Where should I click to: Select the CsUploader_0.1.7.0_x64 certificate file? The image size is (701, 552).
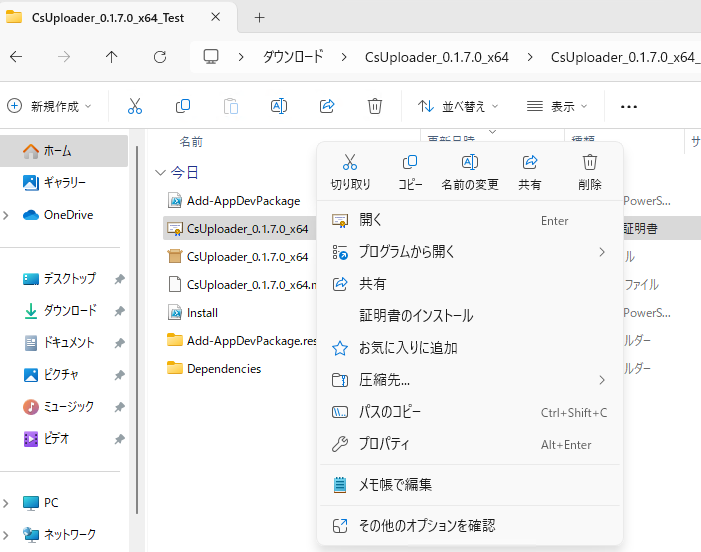tap(241, 229)
